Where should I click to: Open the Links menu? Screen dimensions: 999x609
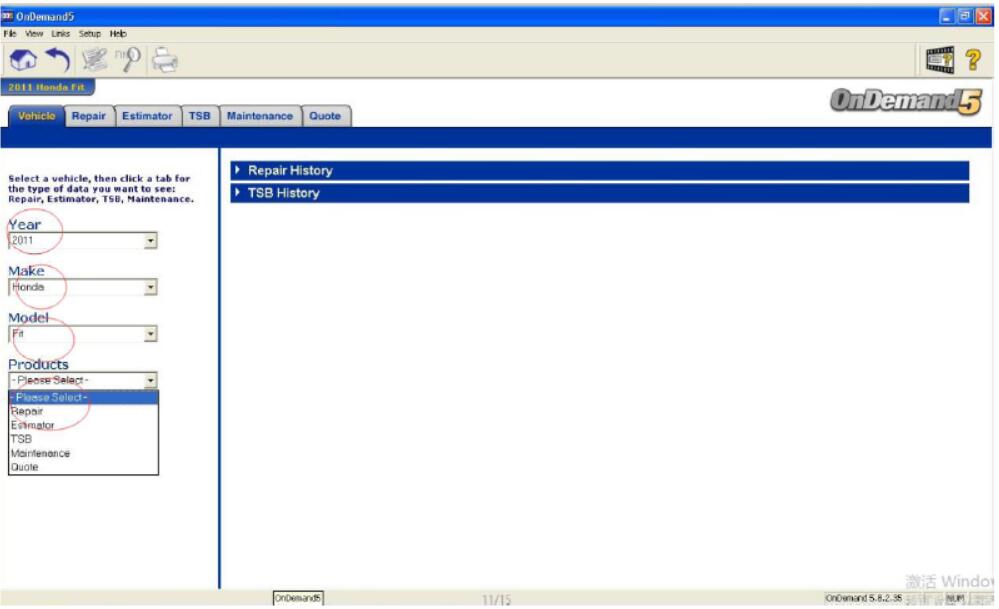(61, 33)
